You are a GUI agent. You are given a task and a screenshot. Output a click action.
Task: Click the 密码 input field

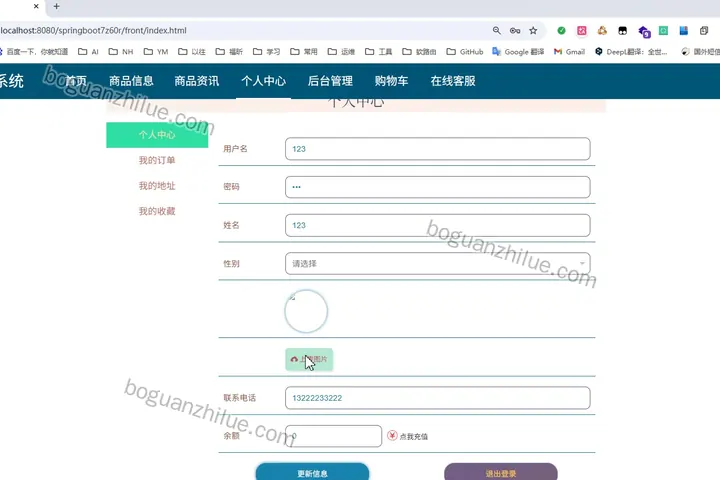click(438, 187)
